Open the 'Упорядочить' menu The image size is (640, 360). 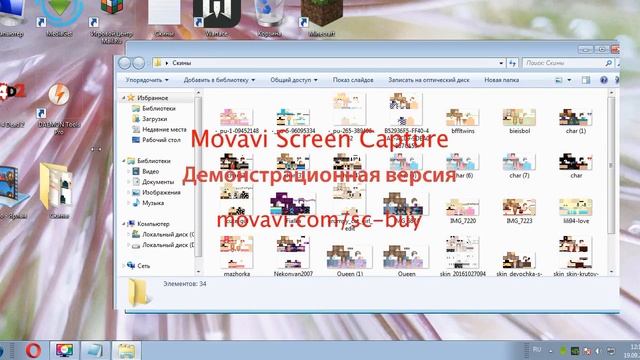(x=147, y=80)
